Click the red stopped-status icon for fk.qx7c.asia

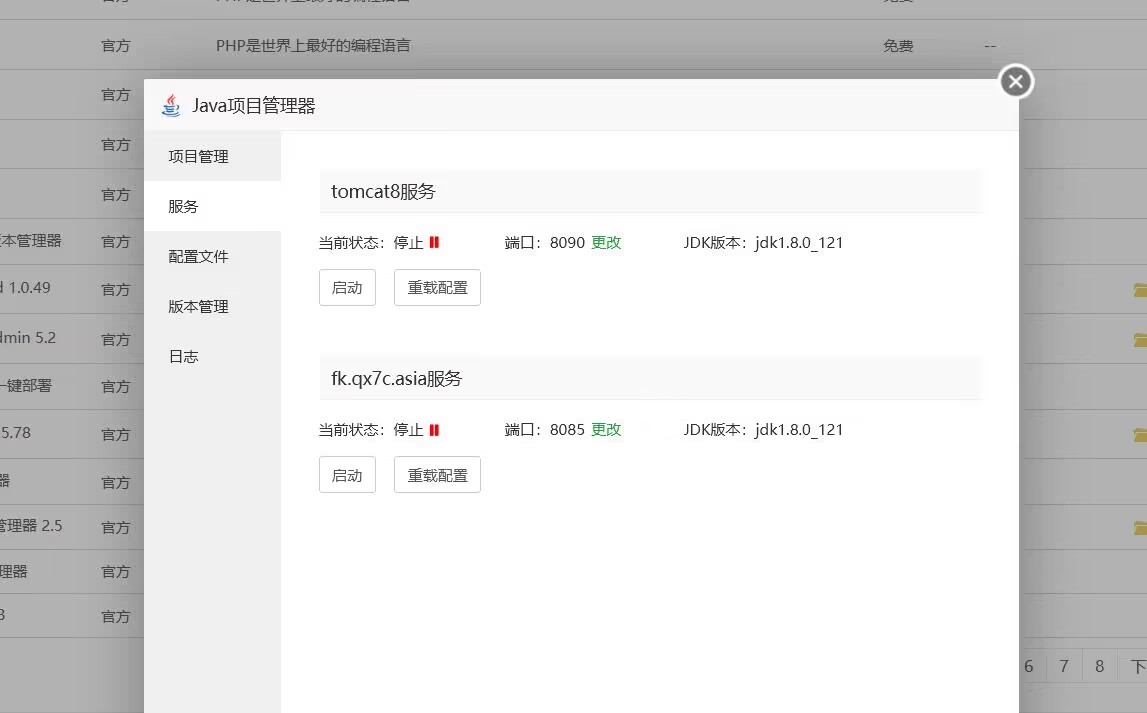point(435,430)
